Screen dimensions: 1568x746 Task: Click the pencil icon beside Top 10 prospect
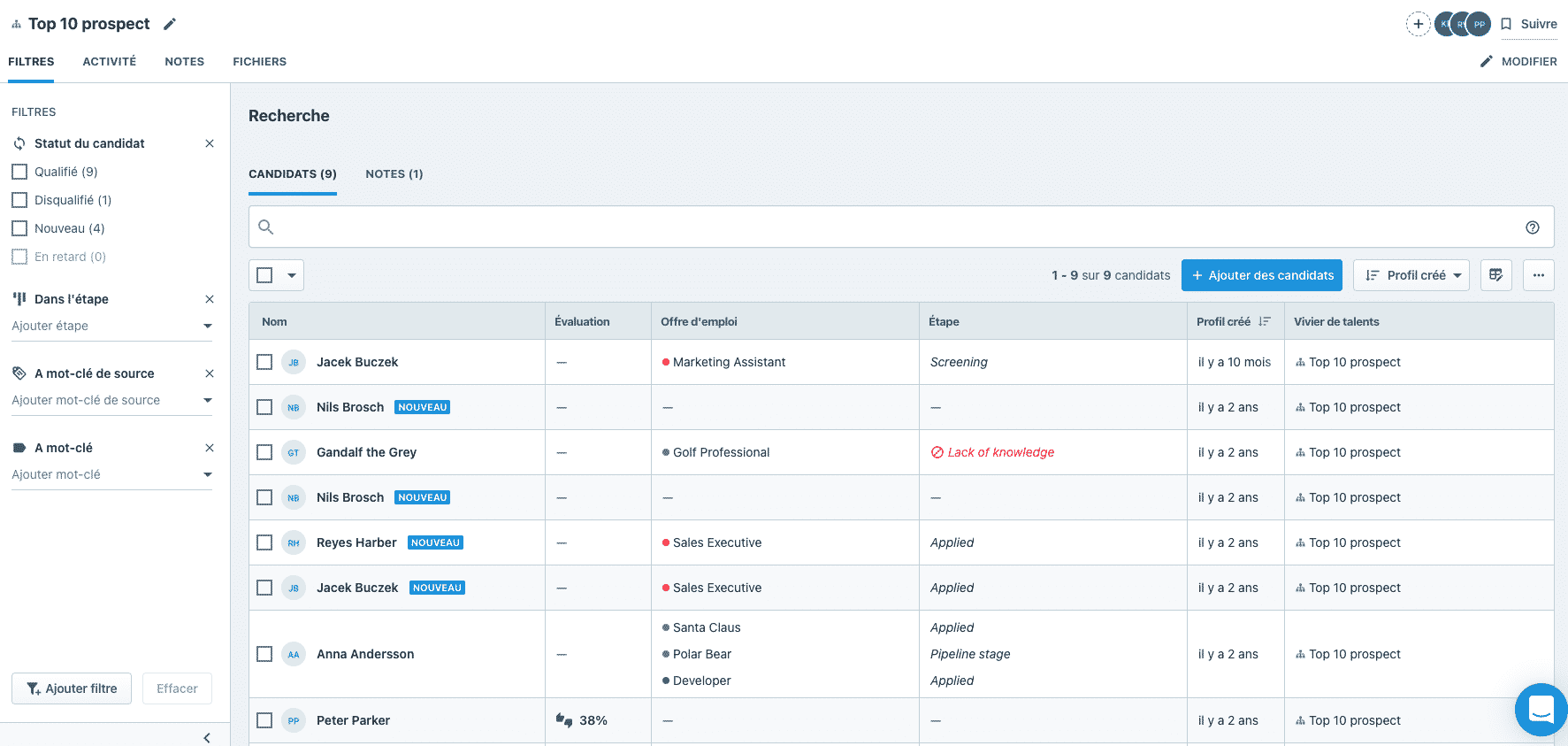(x=170, y=25)
